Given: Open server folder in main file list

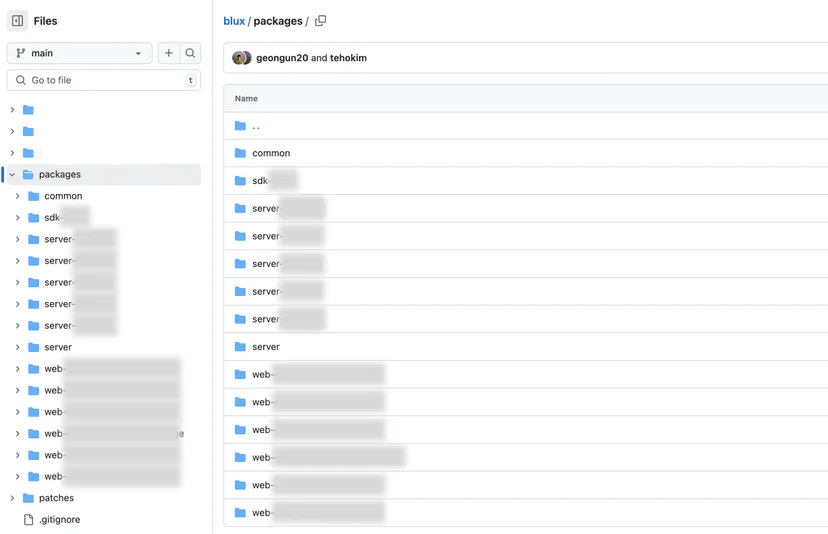Looking at the screenshot, I should (x=266, y=347).
